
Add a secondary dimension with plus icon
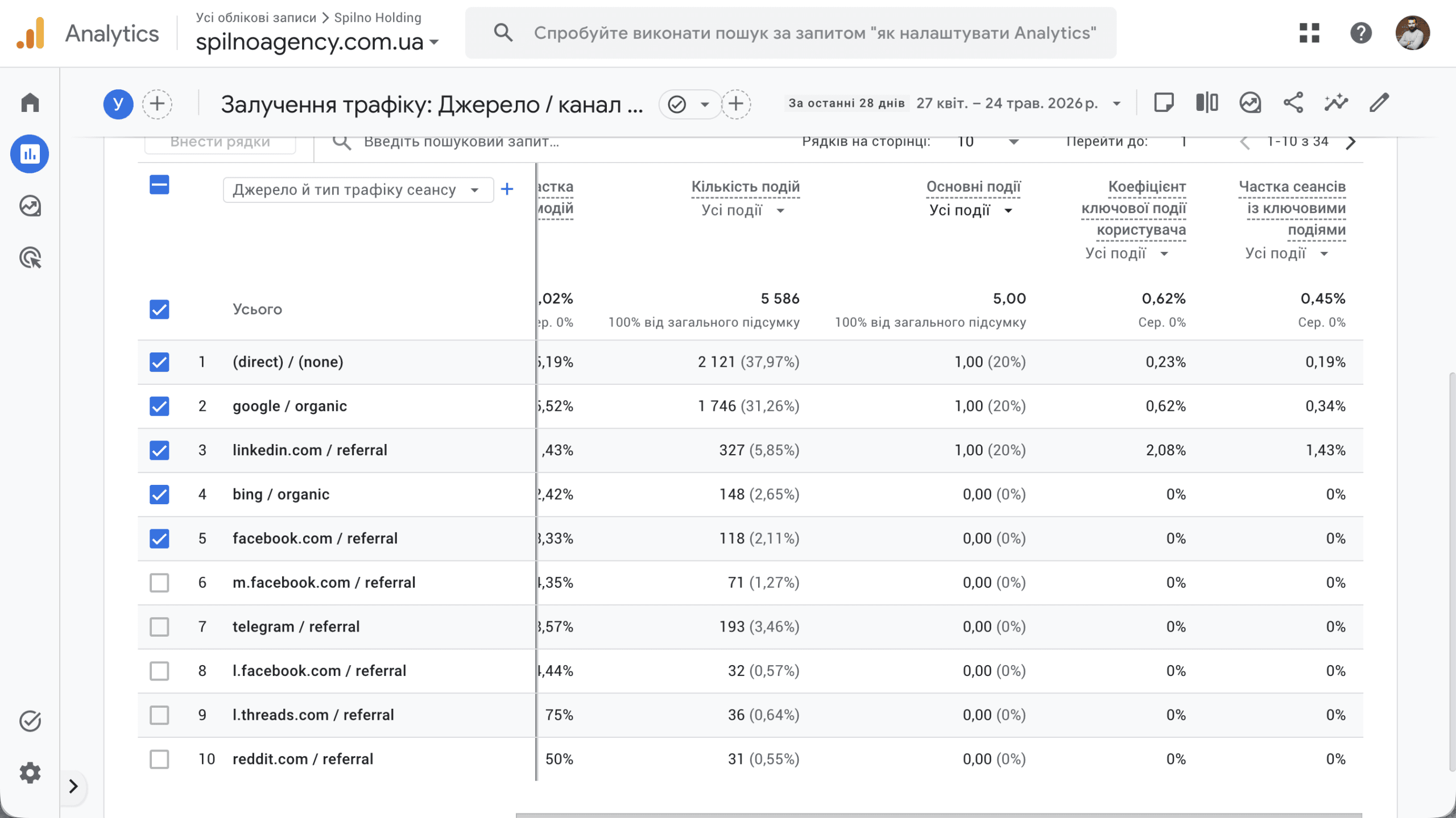pos(507,189)
